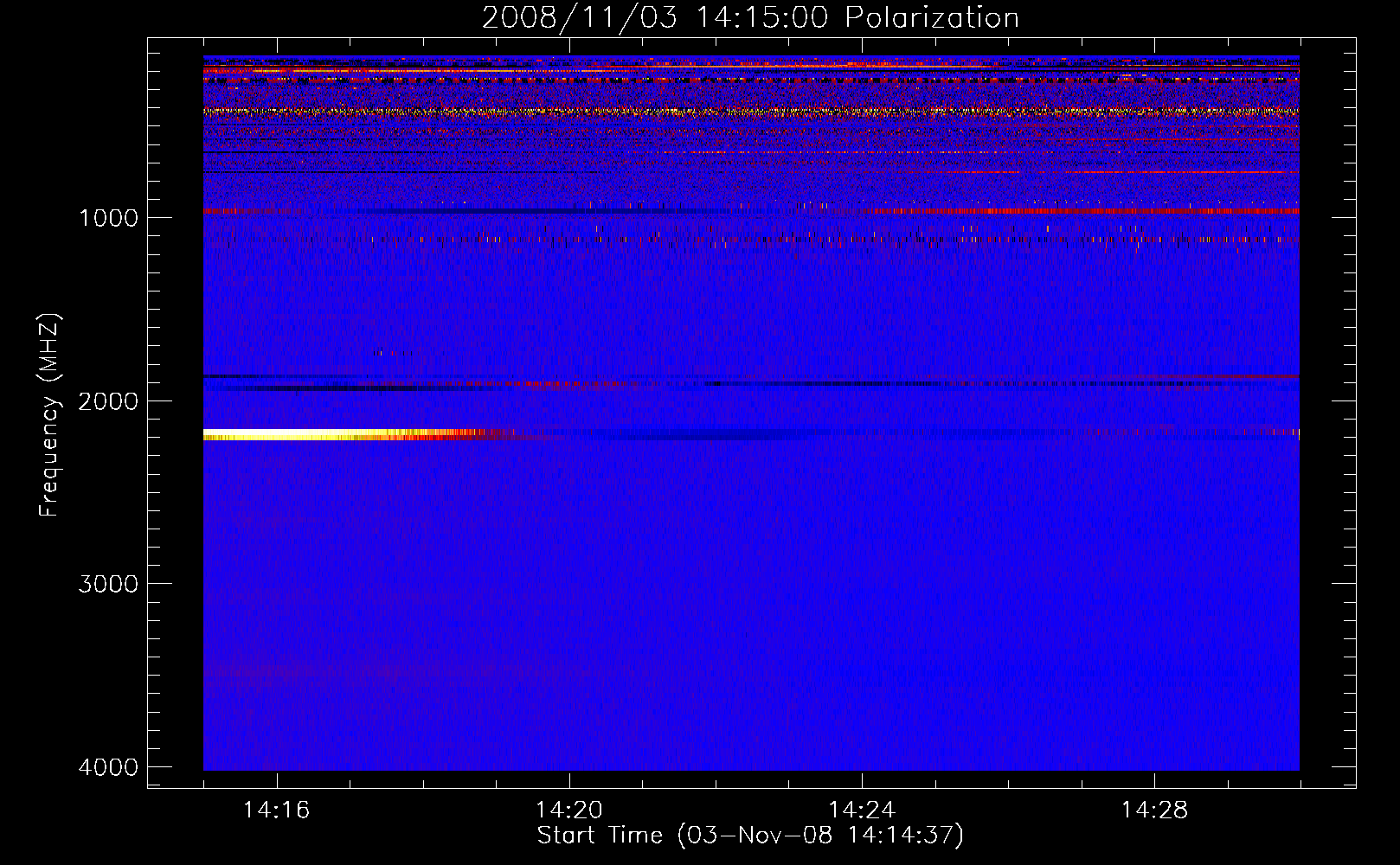
Task: Click the 14:20 time axis label
Action: [x=568, y=811]
